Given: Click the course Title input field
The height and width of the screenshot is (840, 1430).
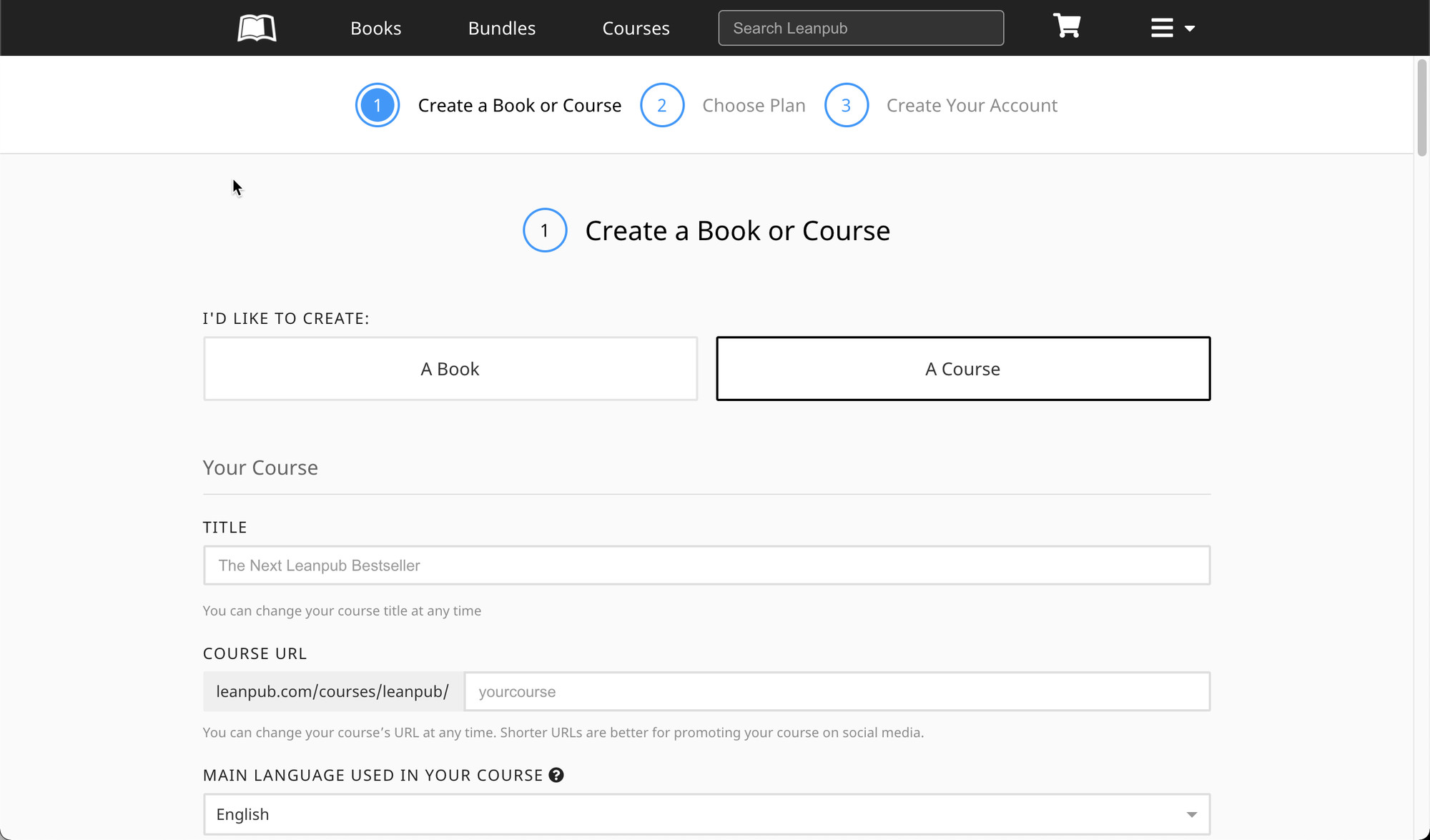Looking at the screenshot, I should pyautogui.click(x=706, y=565).
